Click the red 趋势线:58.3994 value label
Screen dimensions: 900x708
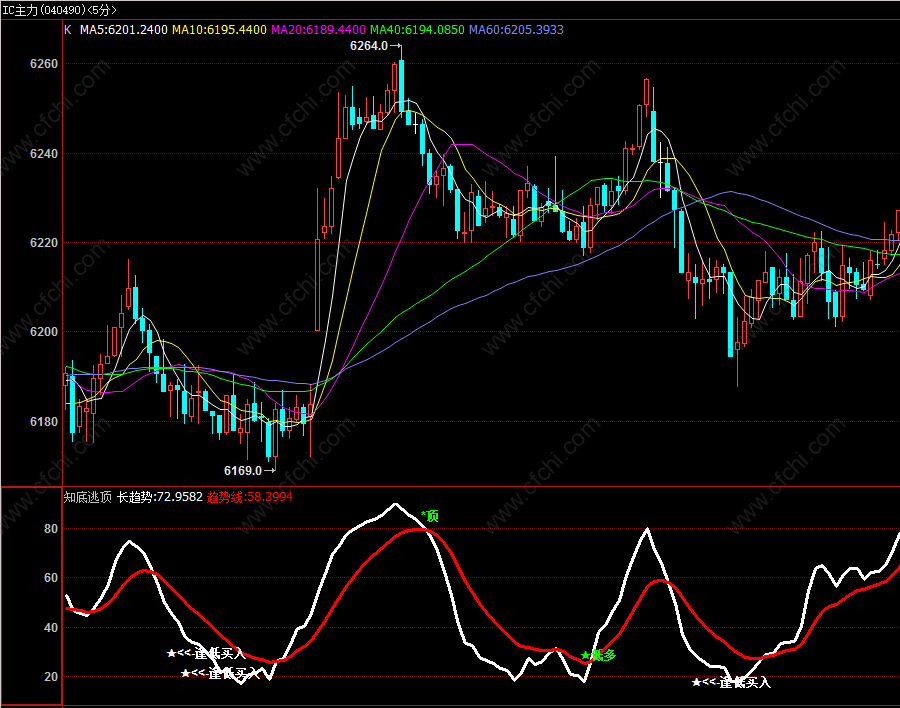250,497
